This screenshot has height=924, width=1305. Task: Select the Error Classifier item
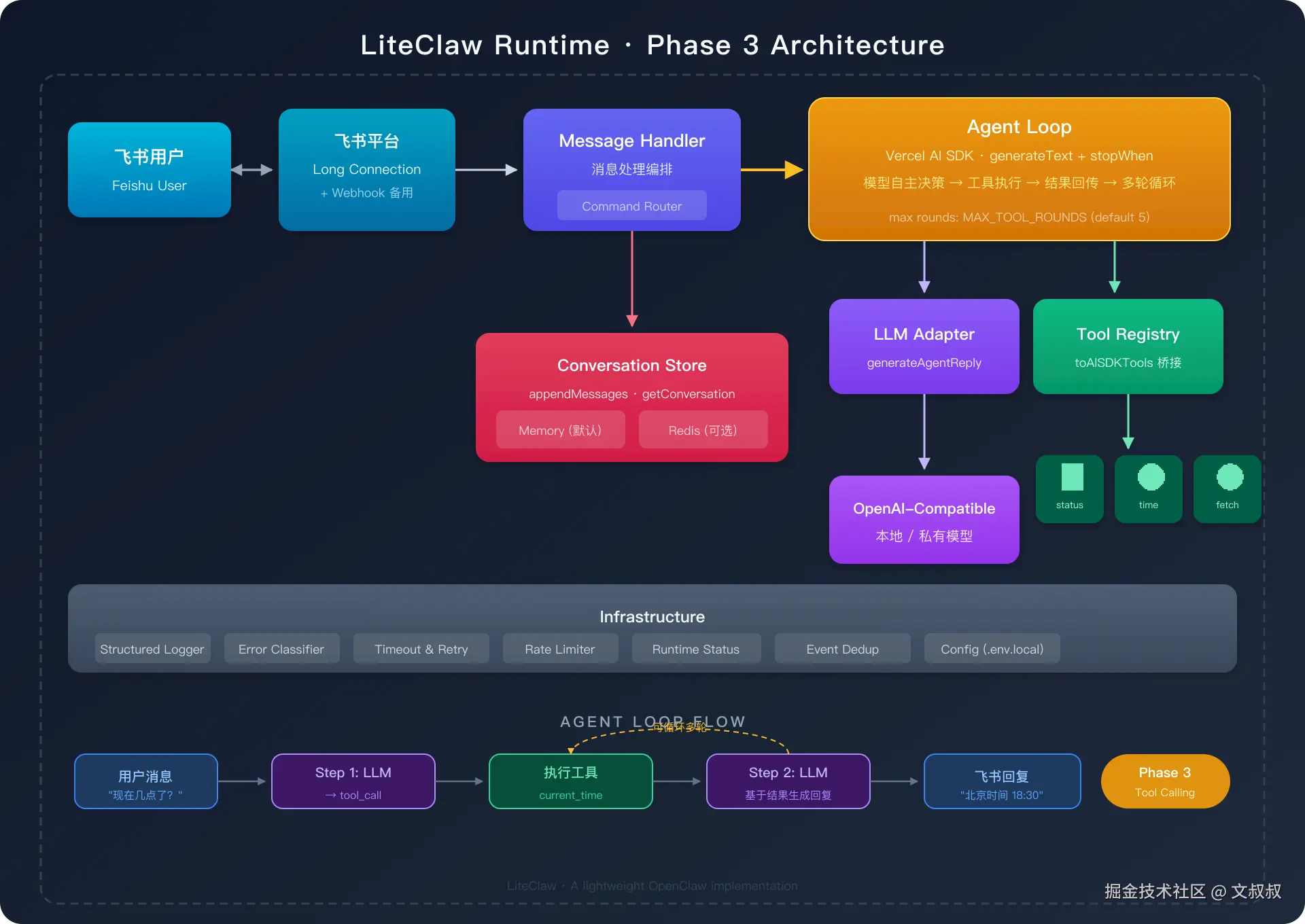(281, 649)
